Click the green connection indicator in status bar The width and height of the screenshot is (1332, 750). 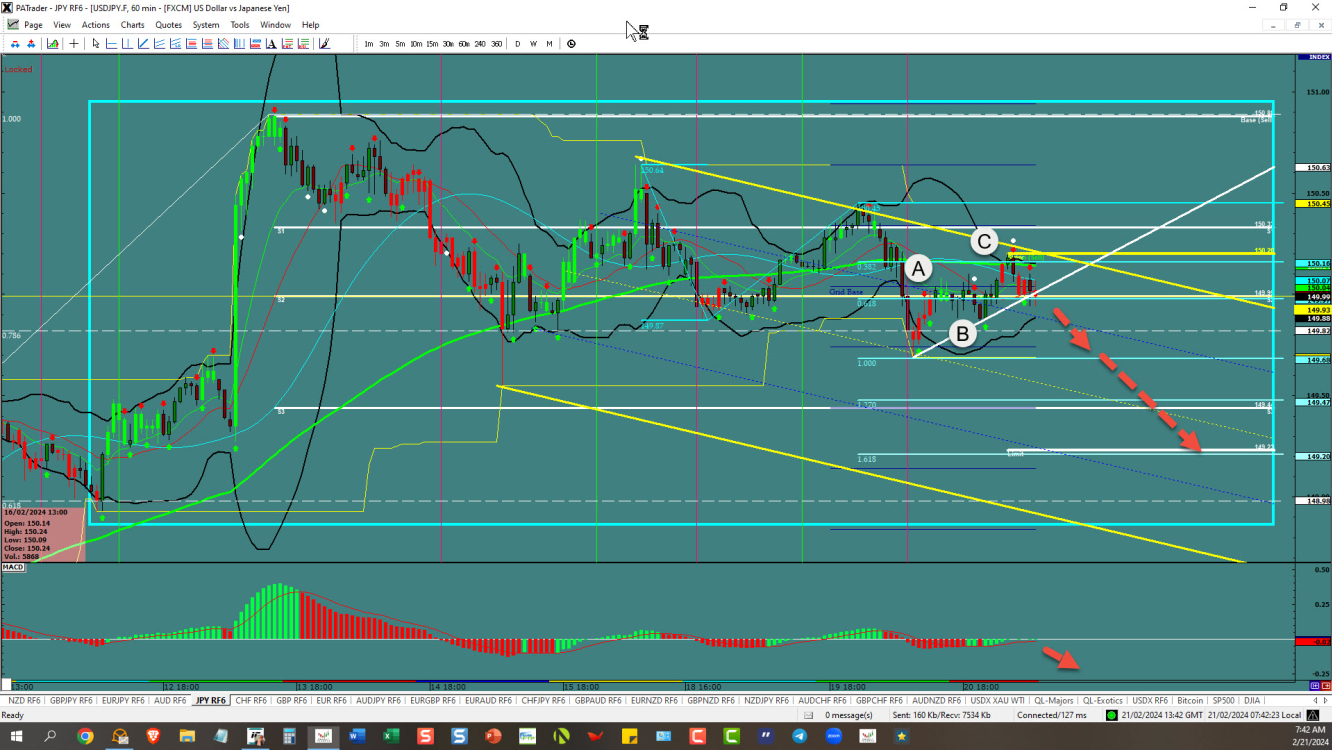click(x=1112, y=715)
